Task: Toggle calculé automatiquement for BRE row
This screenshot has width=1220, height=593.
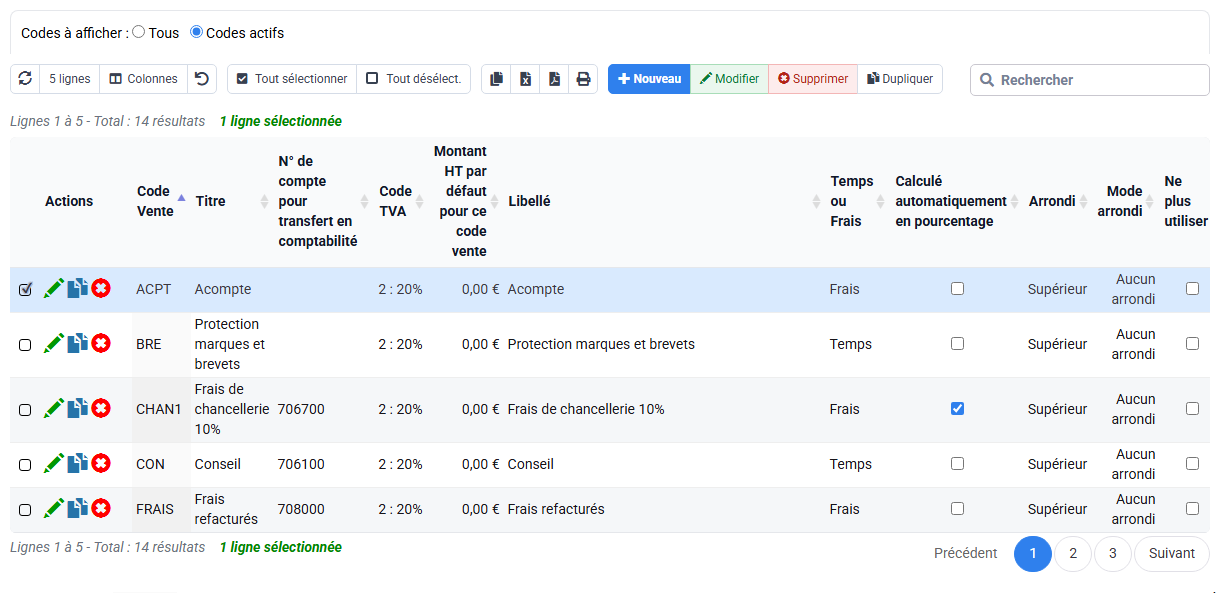Action: (957, 343)
